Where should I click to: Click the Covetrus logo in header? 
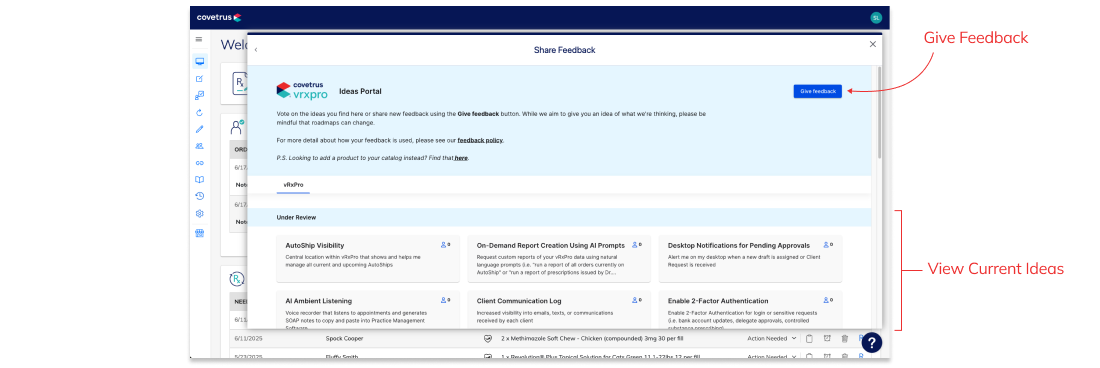pos(220,18)
